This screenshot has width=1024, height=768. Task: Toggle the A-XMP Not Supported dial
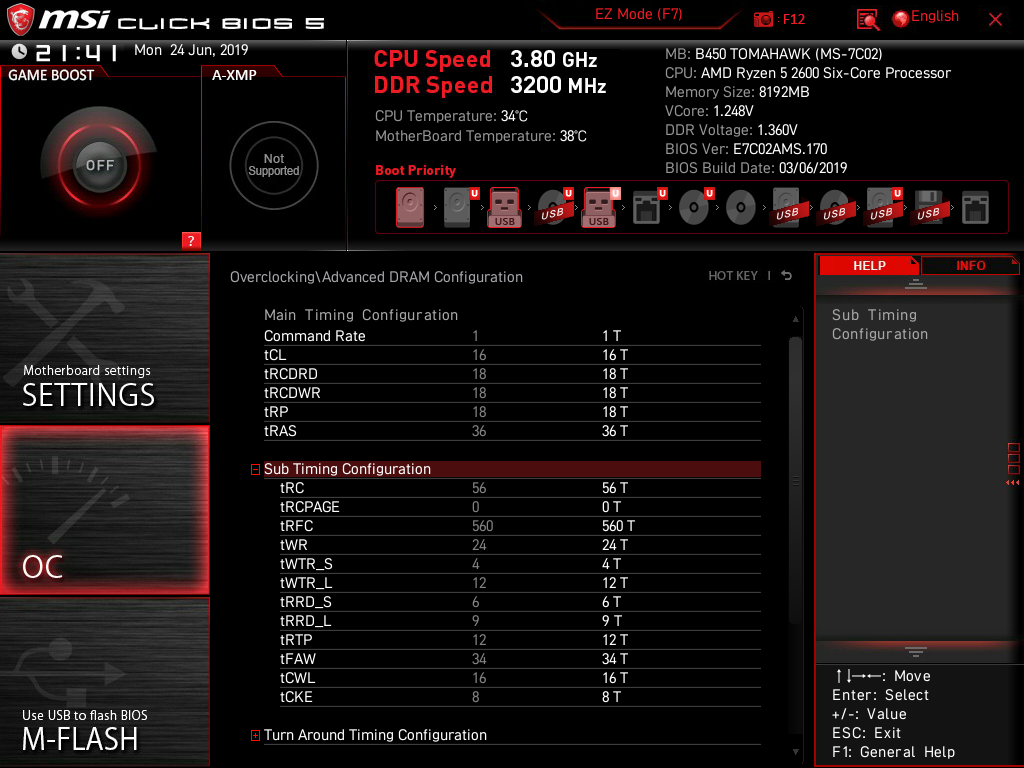(x=274, y=165)
